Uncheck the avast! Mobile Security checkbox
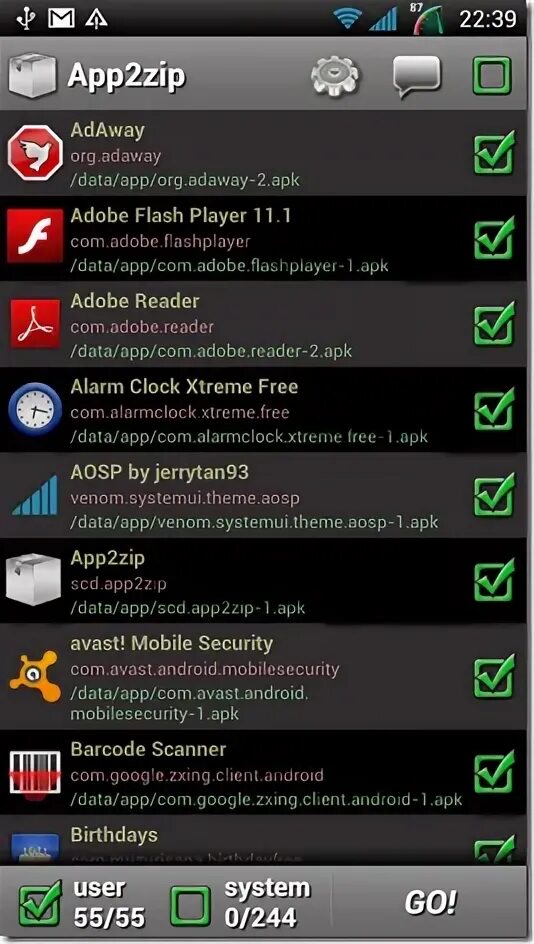Viewport: 534px width, 944px height. (x=494, y=676)
